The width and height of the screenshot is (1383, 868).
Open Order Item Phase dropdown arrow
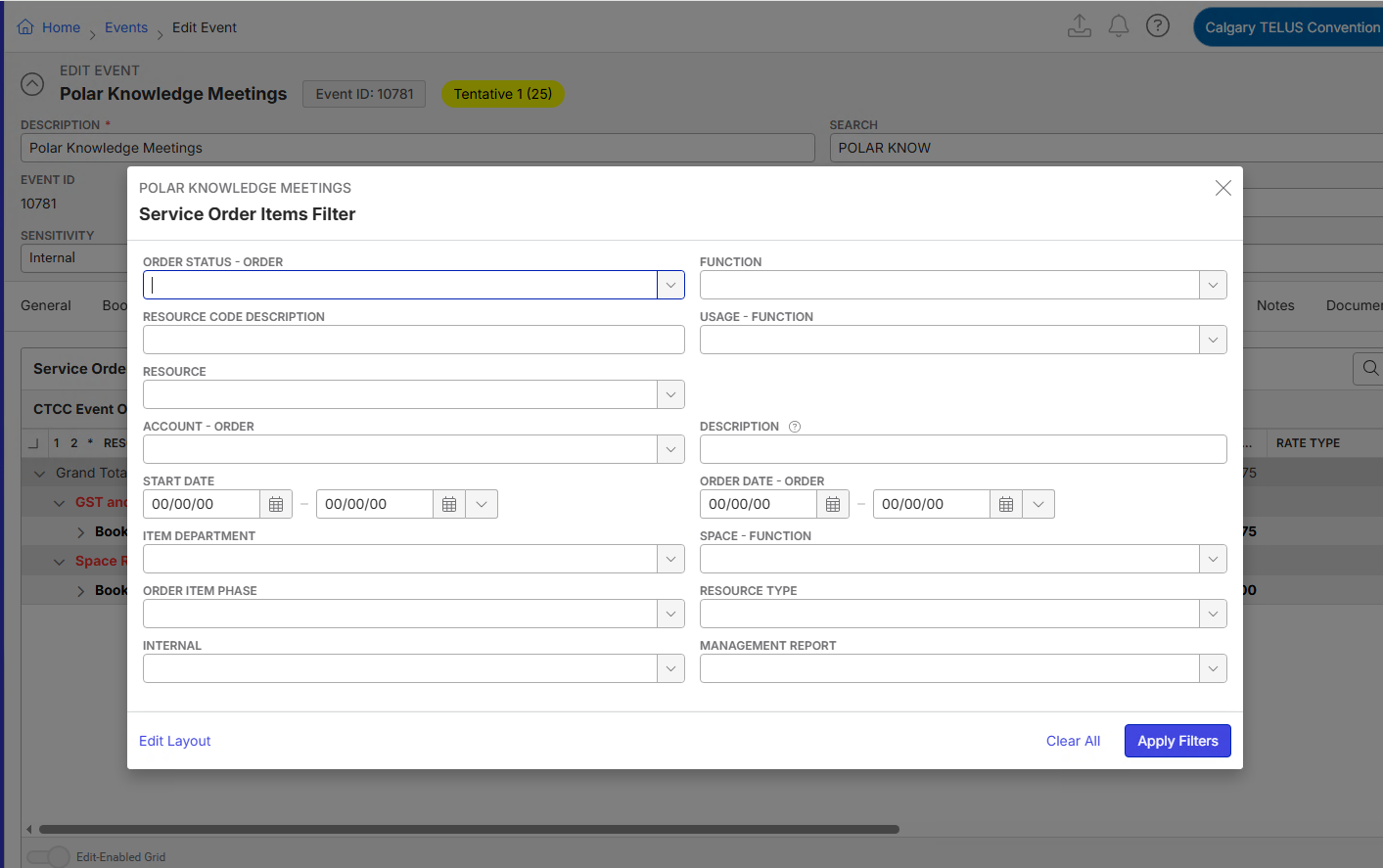670,614
